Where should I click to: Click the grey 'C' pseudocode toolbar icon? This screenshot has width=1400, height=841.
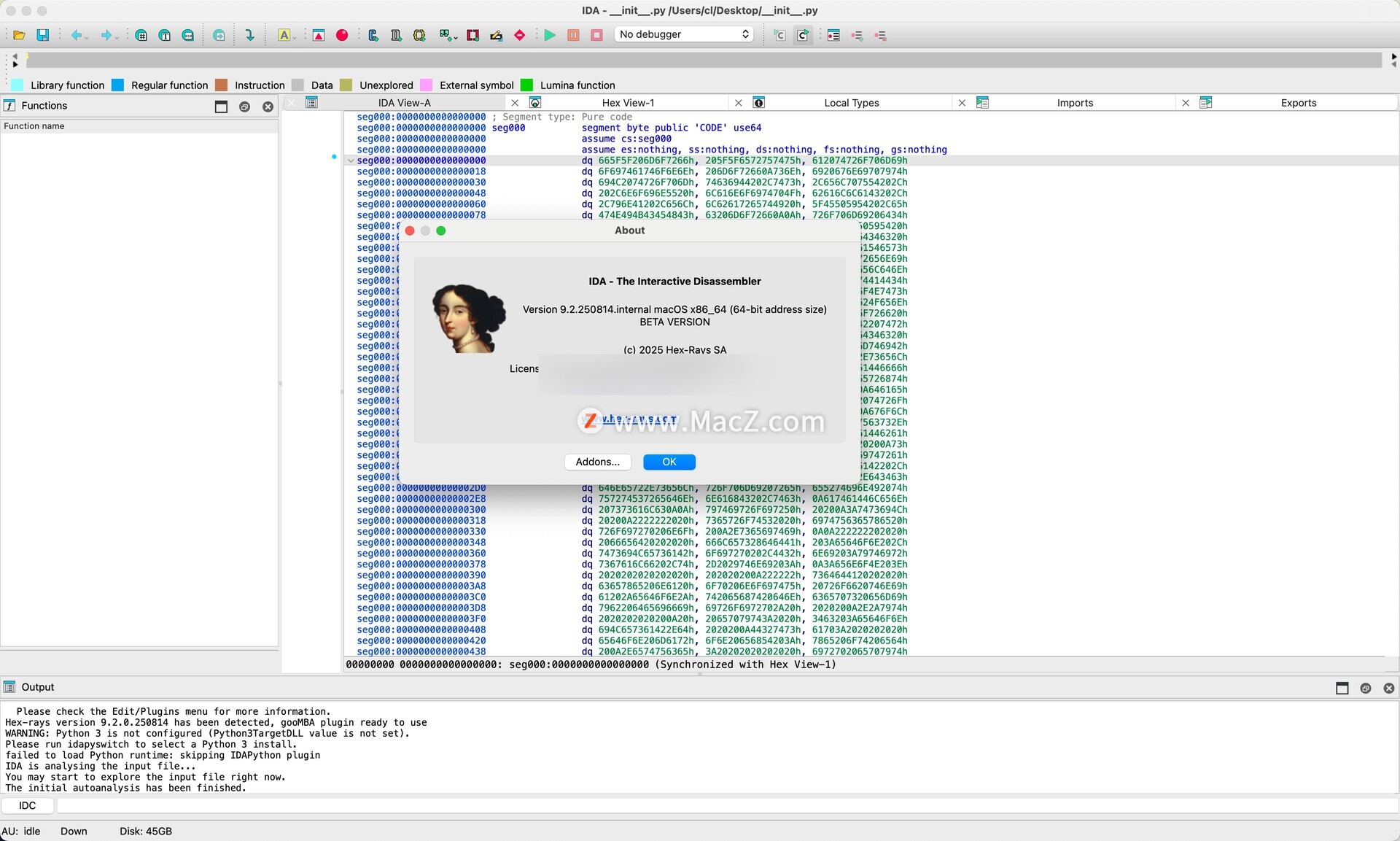tap(779, 34)
